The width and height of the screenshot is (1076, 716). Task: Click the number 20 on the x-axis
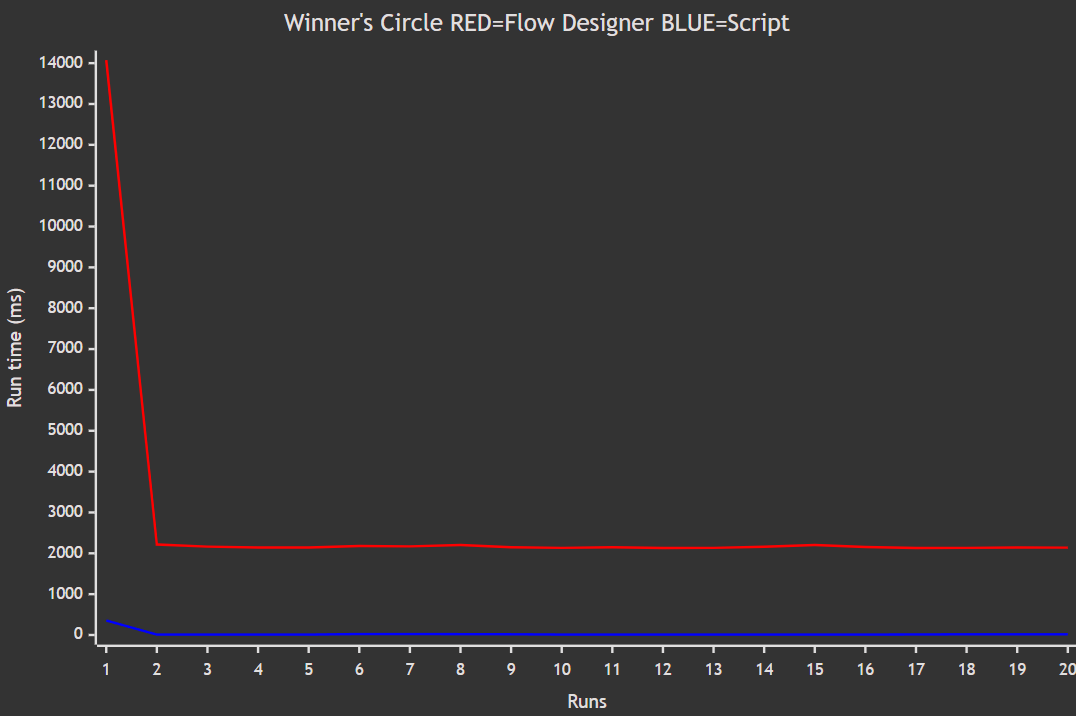[1068, 668]
